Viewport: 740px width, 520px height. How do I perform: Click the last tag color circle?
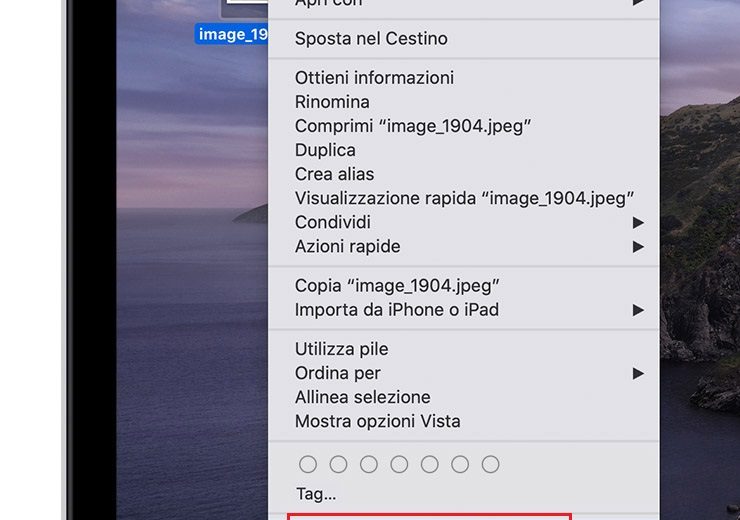490,464
